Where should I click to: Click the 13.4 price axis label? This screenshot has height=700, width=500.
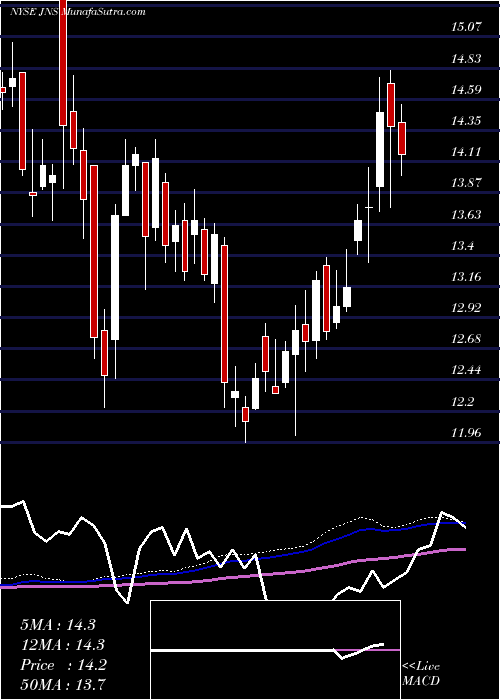(463, 246)
